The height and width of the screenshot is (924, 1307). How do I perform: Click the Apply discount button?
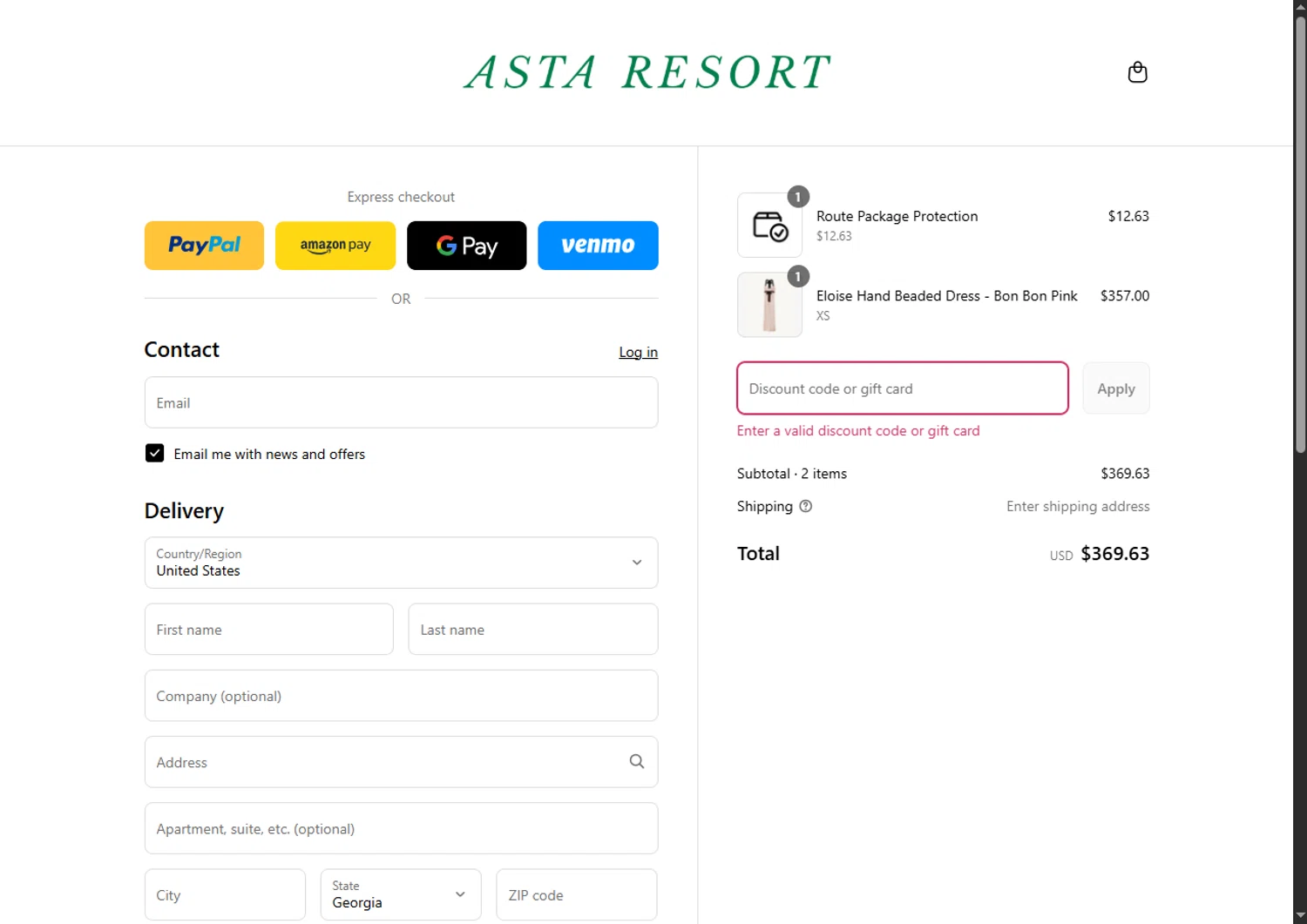point(1116,388)
